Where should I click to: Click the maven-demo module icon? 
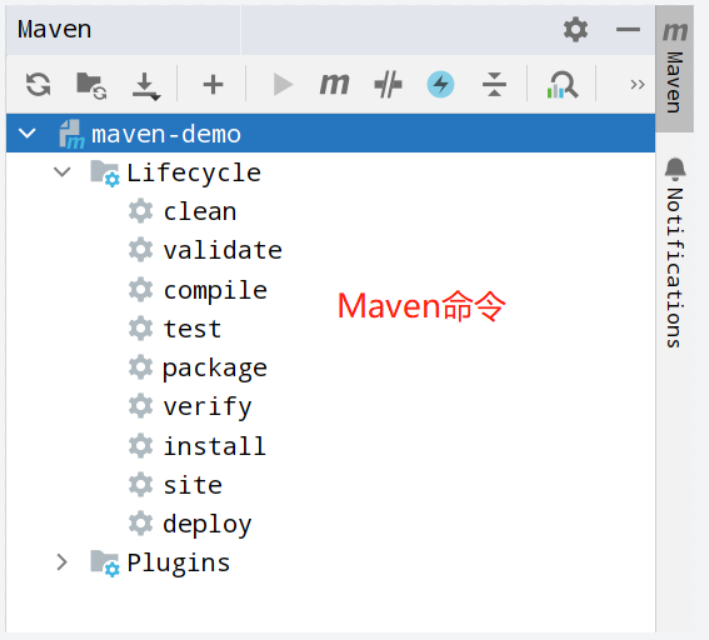click(x=71, y=134)
